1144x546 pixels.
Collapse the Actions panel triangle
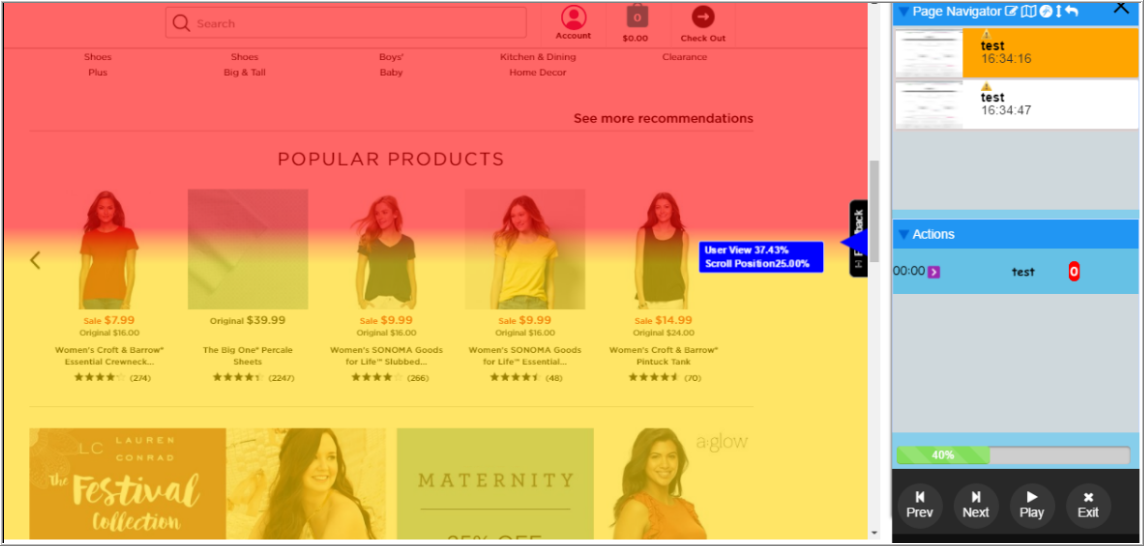coord(904,234)
